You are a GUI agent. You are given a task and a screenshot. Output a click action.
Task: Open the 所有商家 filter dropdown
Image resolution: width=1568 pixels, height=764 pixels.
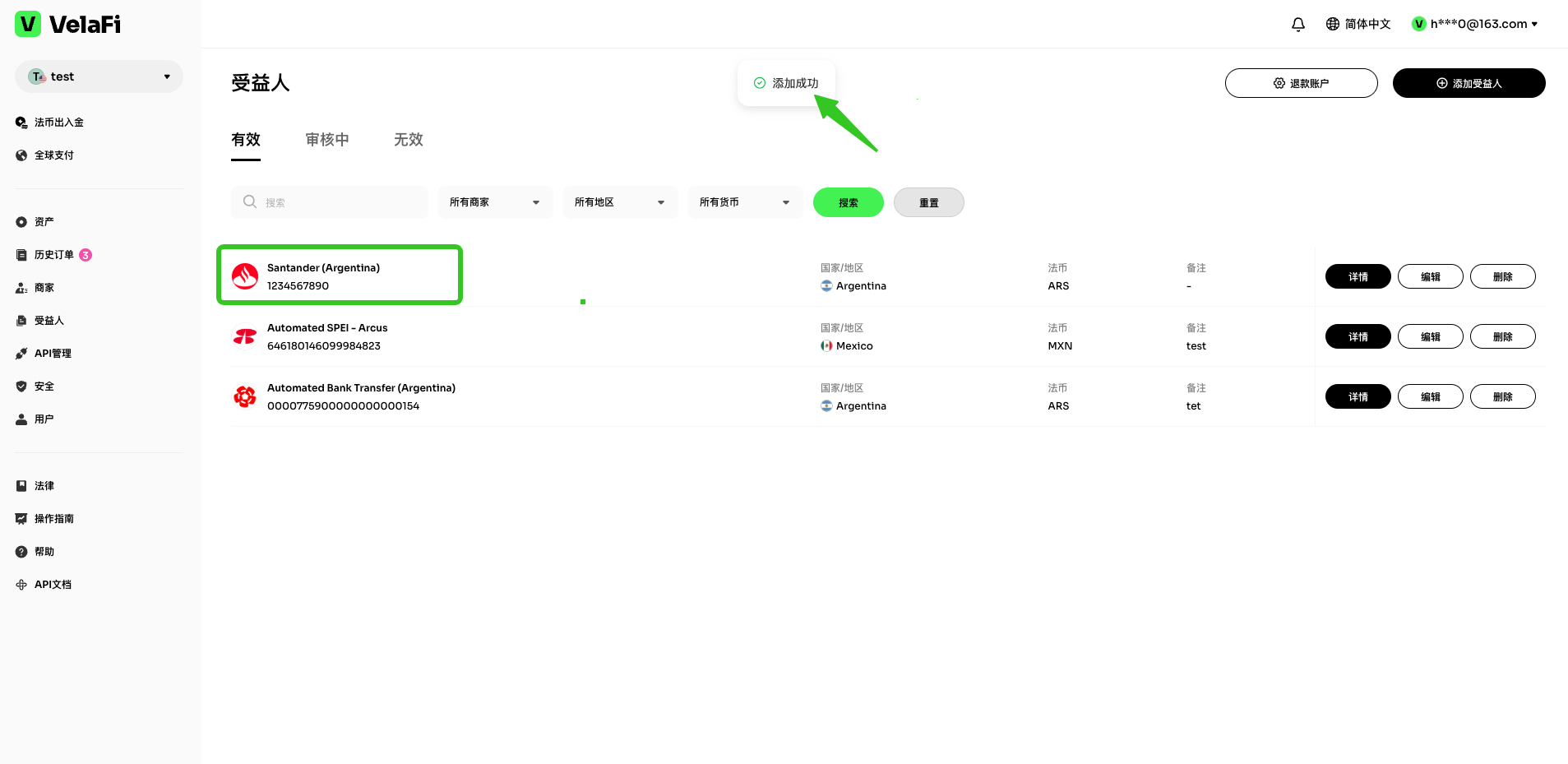point(495,202)
